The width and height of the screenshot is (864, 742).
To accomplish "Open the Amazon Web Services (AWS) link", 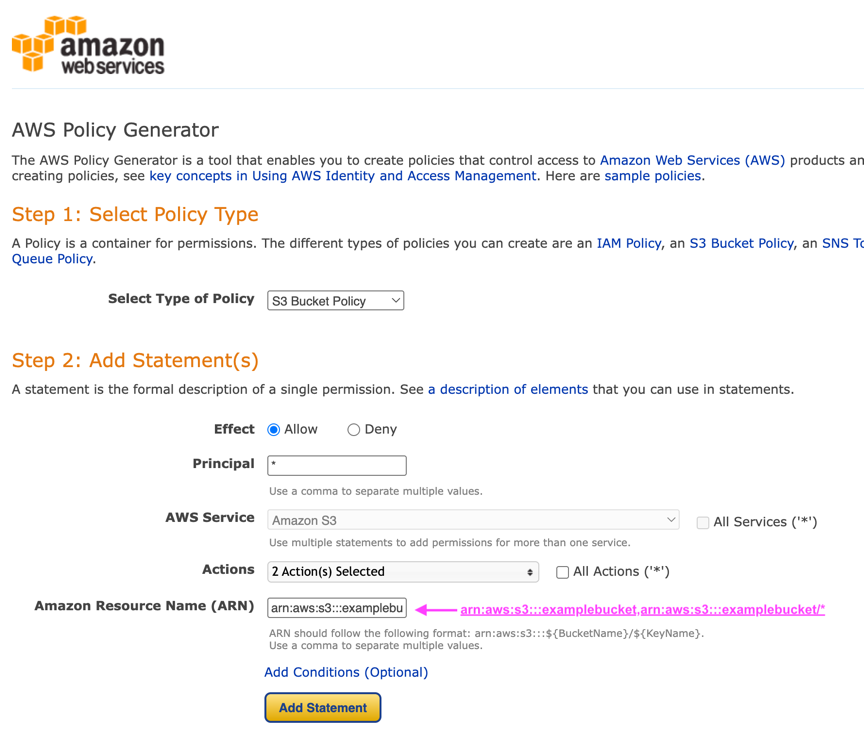I will [x=692, y=160].
